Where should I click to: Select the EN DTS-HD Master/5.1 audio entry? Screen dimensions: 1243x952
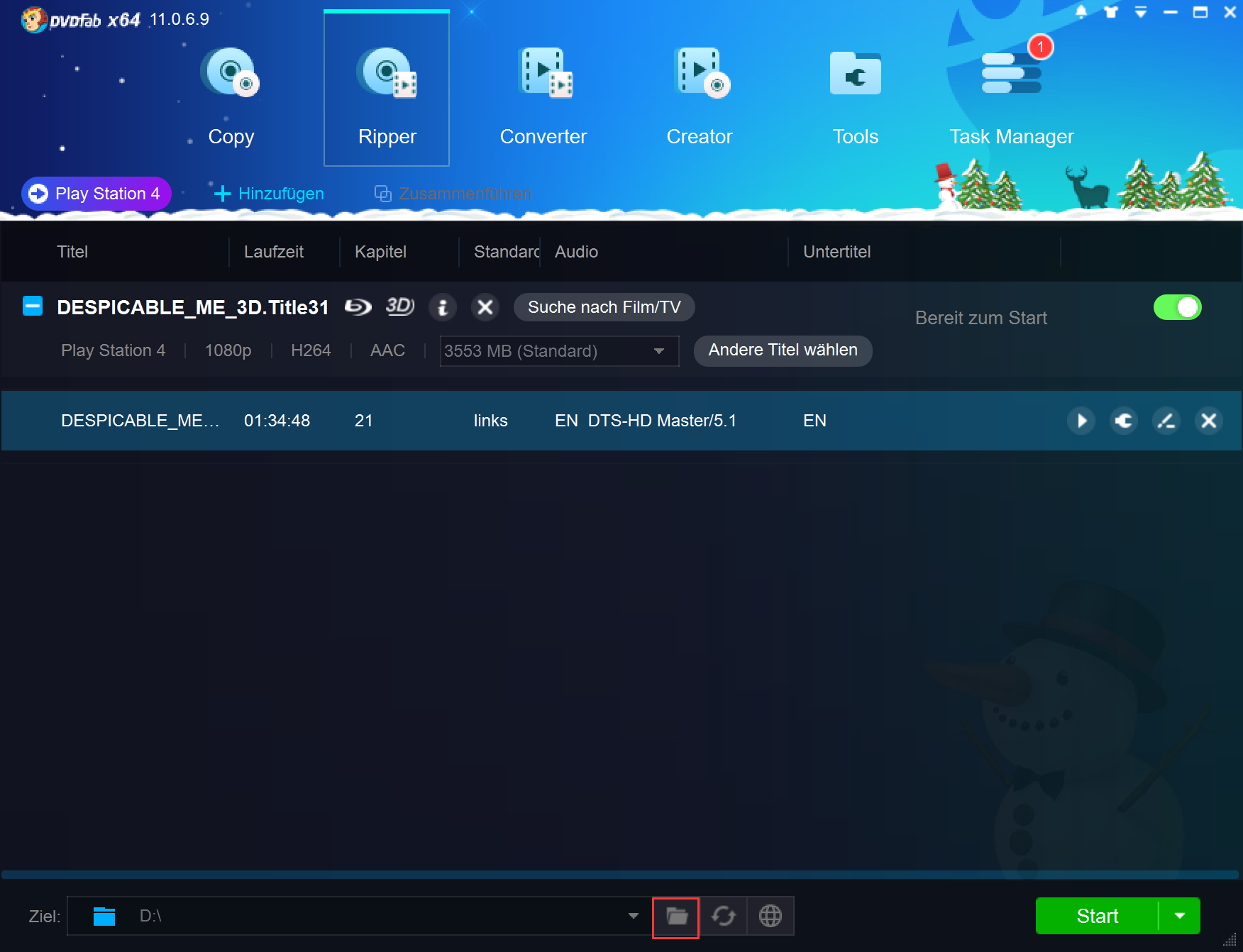click(646, 421)
